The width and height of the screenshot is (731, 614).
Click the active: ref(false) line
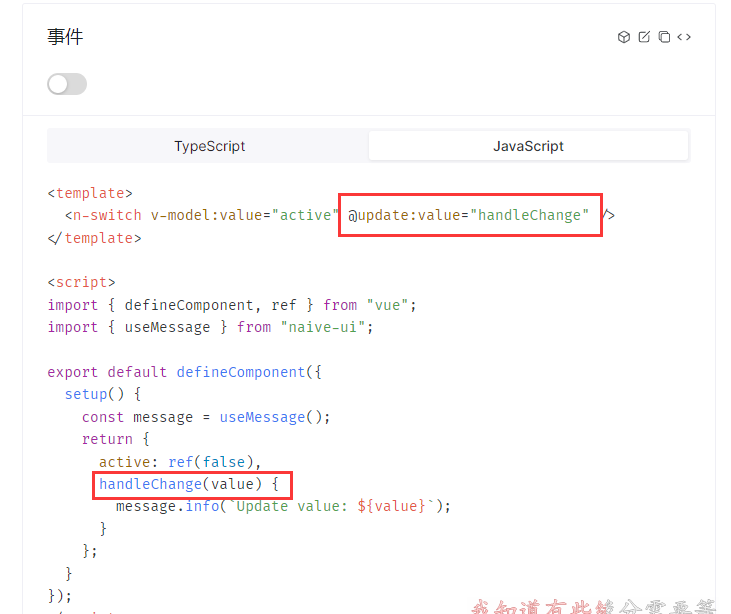pyautogui.click(x=180, y=462)
